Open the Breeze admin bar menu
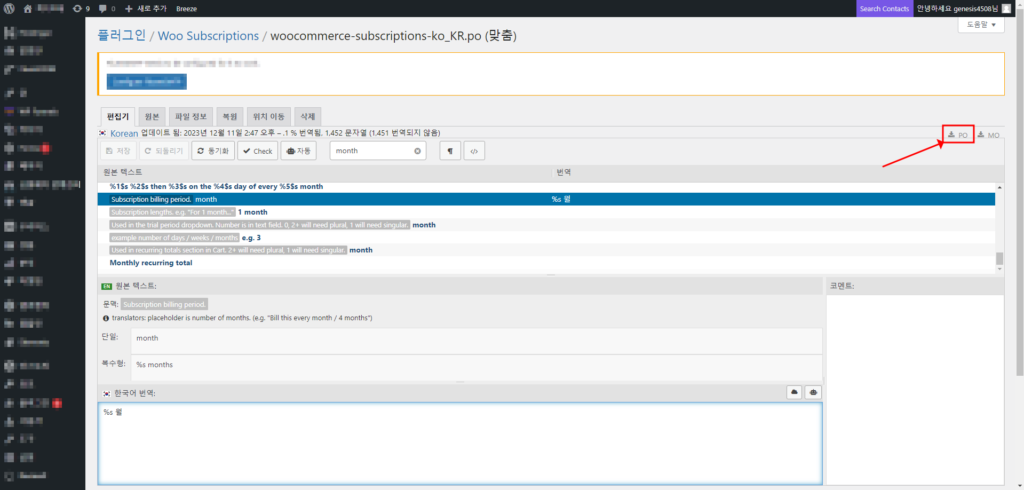Screen dimensions: 1024x490 click(186, 8)
